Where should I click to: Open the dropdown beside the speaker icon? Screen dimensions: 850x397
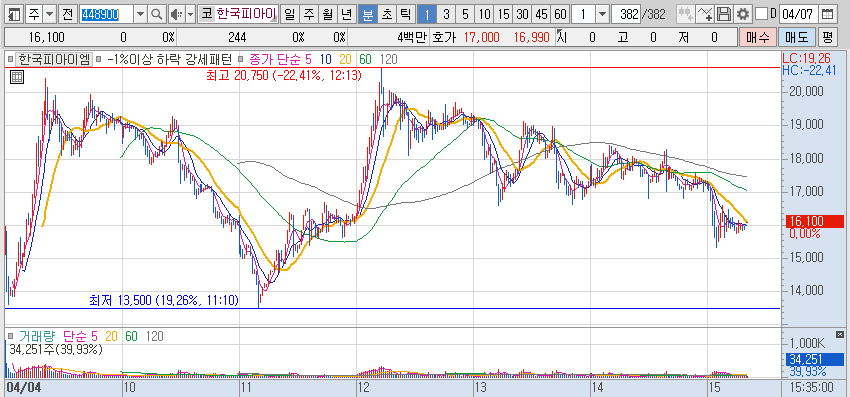point(190,14)
